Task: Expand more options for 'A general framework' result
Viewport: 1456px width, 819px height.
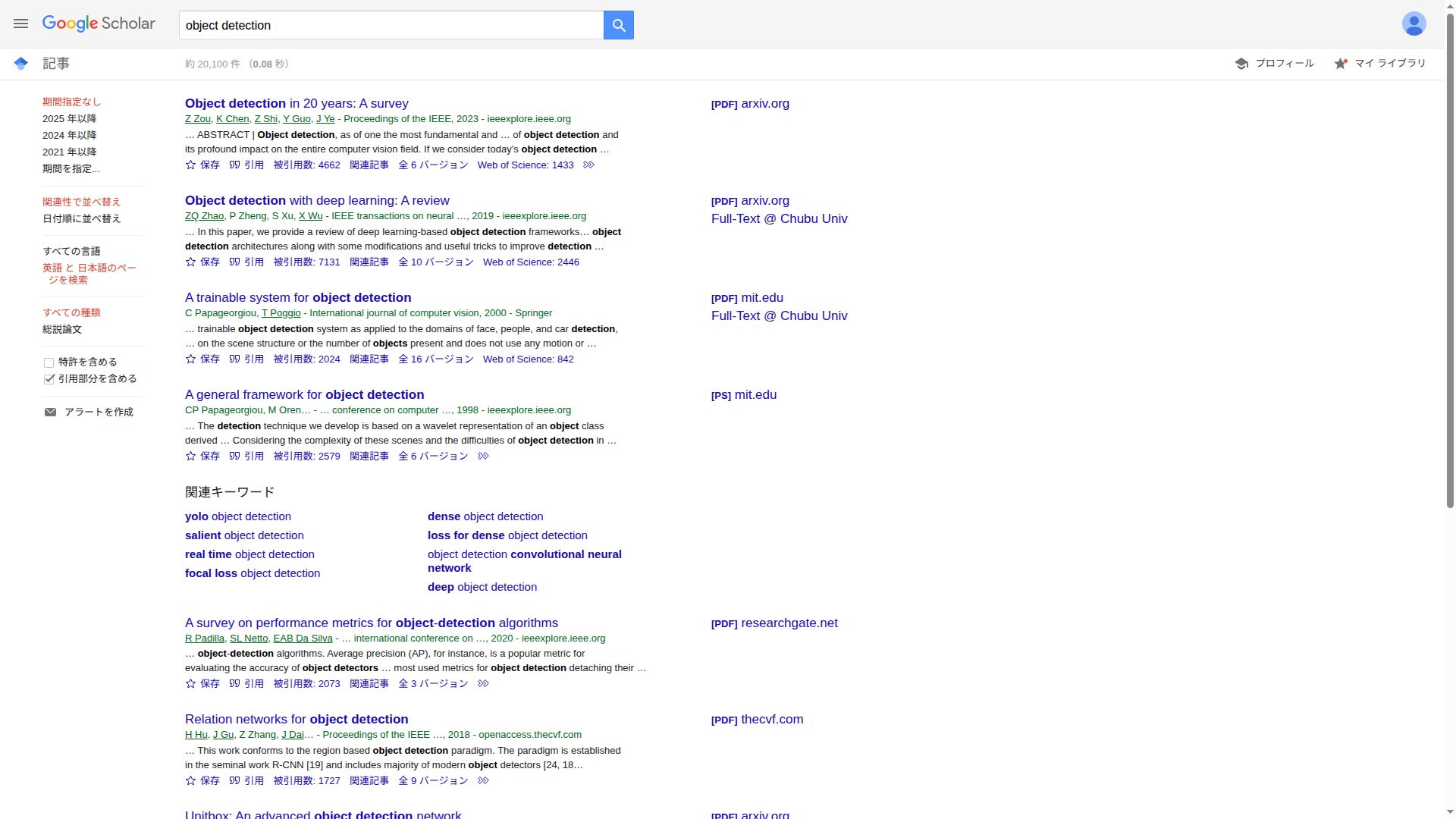Action: (483, 456)
